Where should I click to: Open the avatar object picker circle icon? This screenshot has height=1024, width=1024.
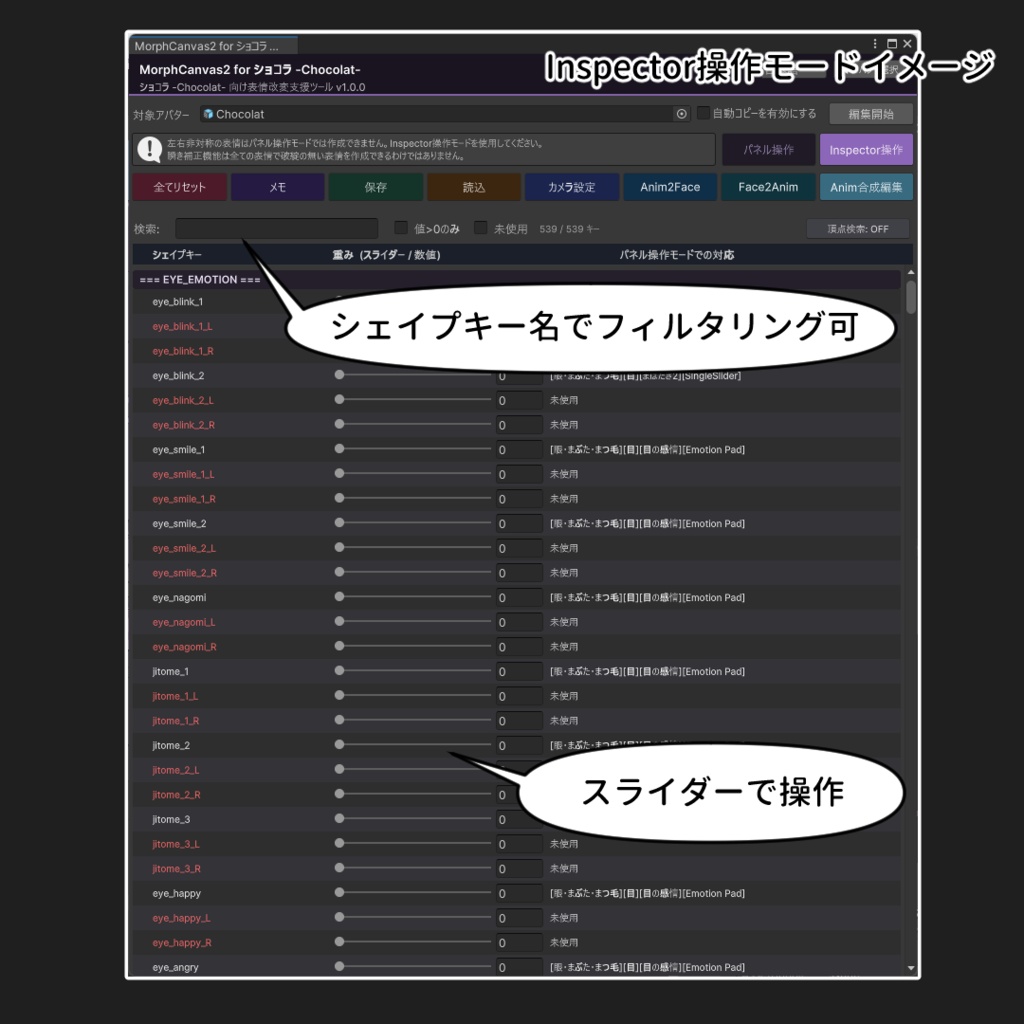pos(681,114)
